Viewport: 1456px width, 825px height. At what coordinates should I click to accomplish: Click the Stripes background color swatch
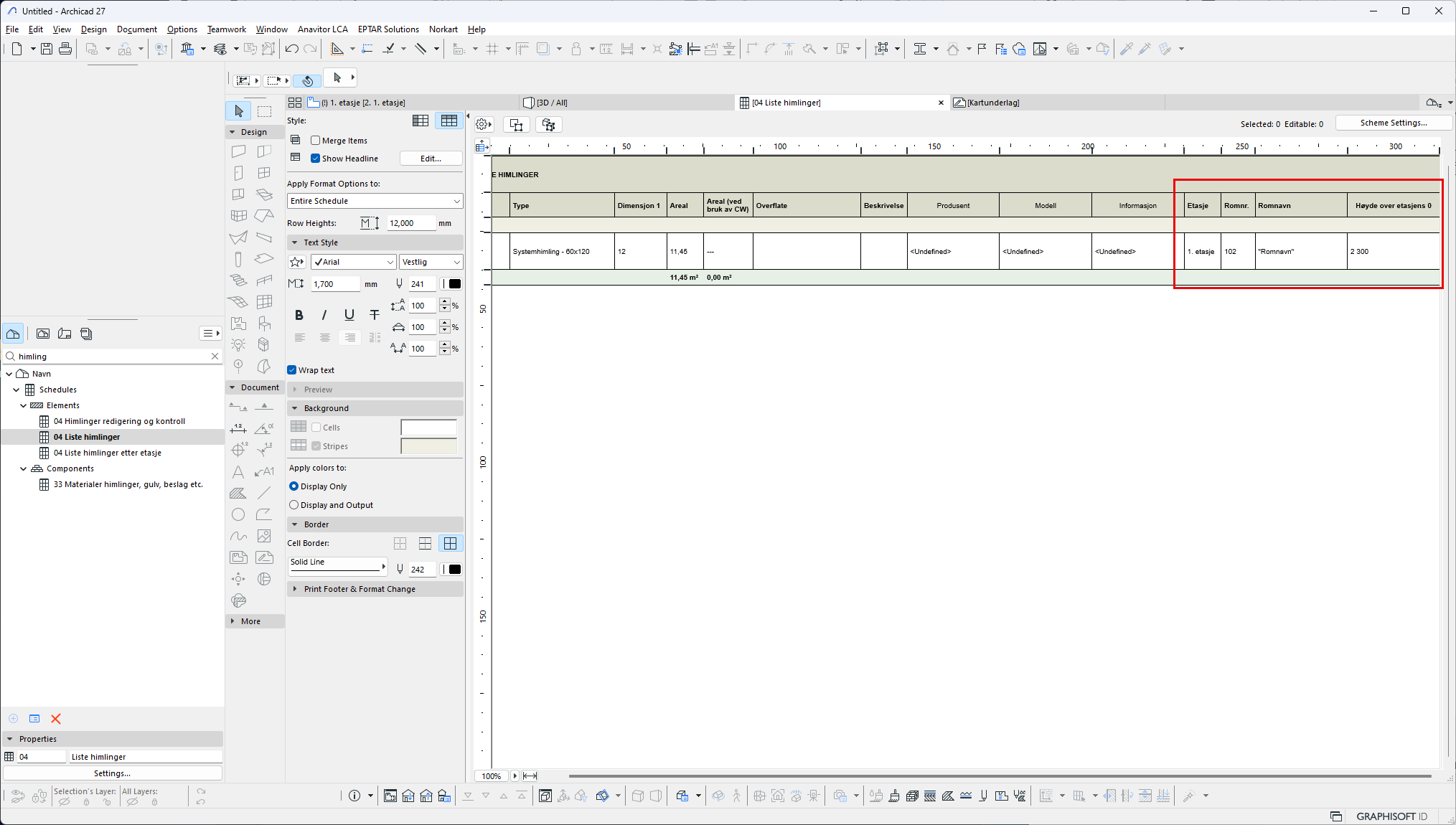(428, 446)
